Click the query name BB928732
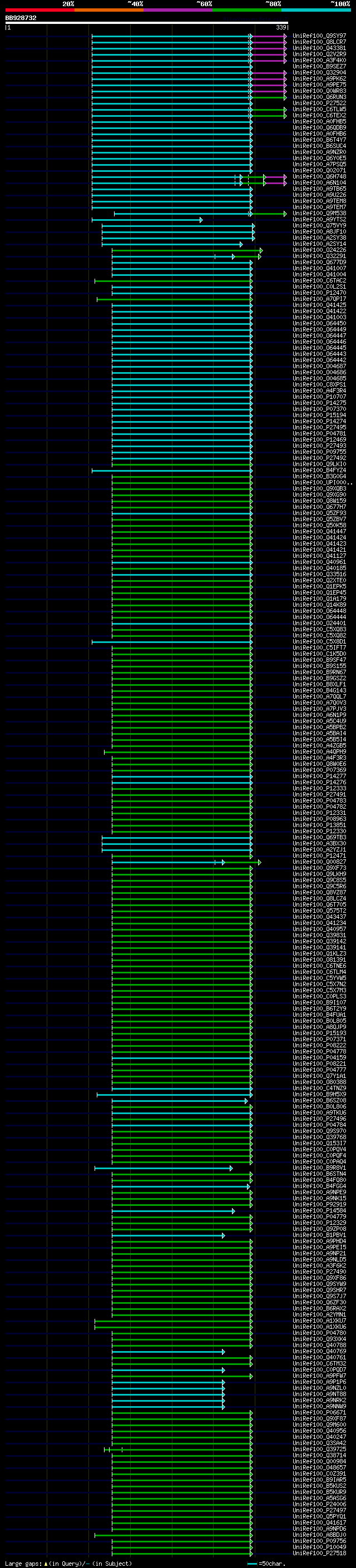 point(21,18)
